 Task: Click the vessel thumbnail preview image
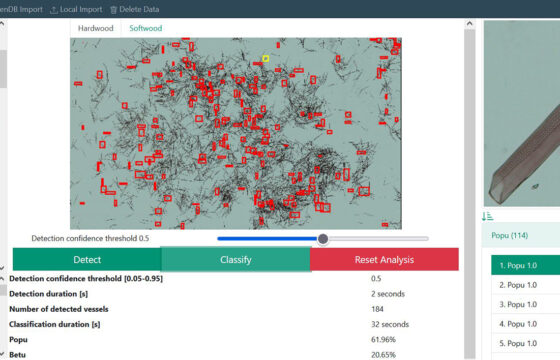[522, 113]
